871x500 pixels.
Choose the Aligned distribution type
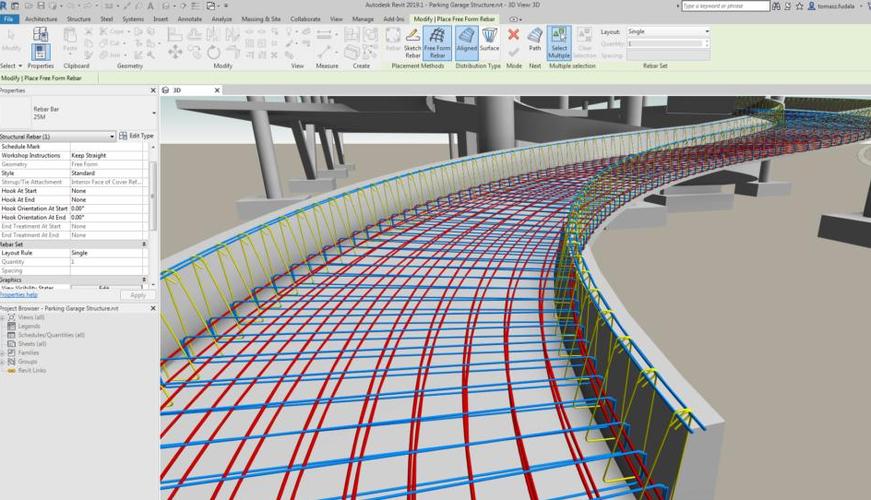(467, 42)
